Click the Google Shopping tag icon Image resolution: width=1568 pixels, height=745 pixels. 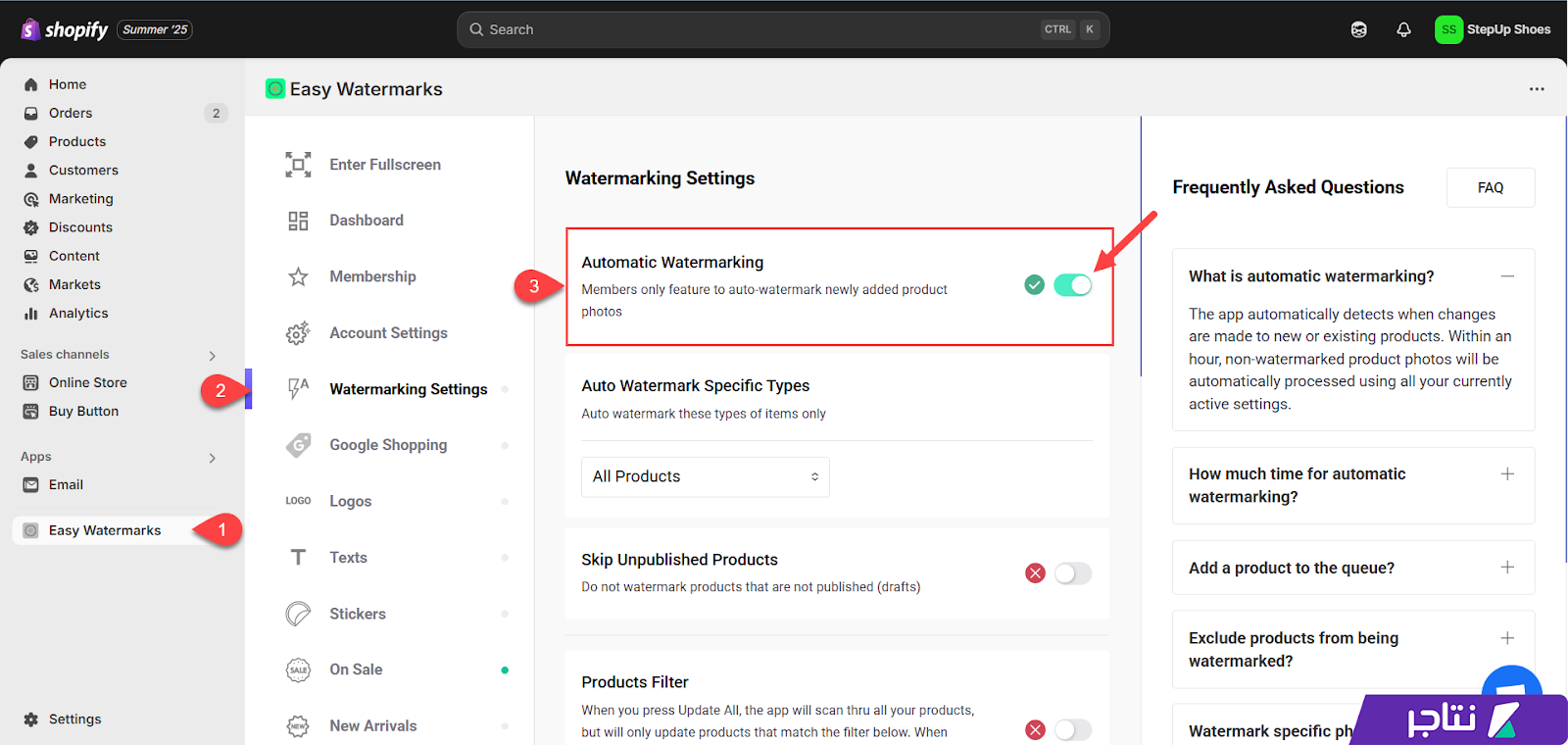(298, 445)
